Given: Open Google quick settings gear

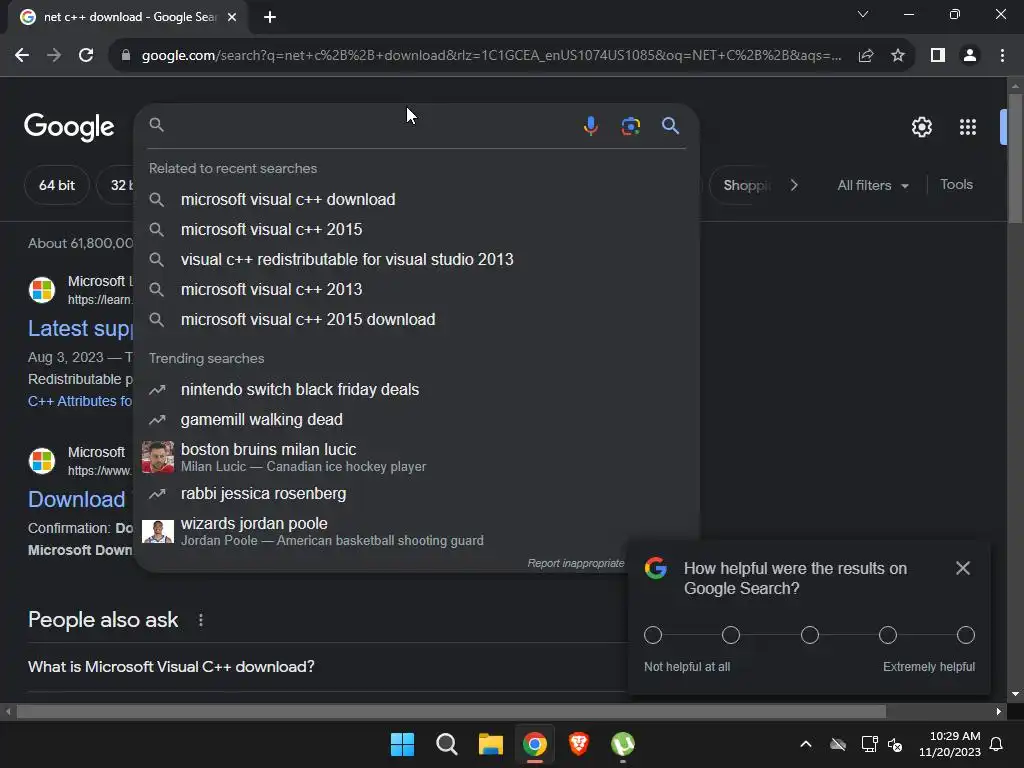Looking at the screenshot, I should 921,127.
